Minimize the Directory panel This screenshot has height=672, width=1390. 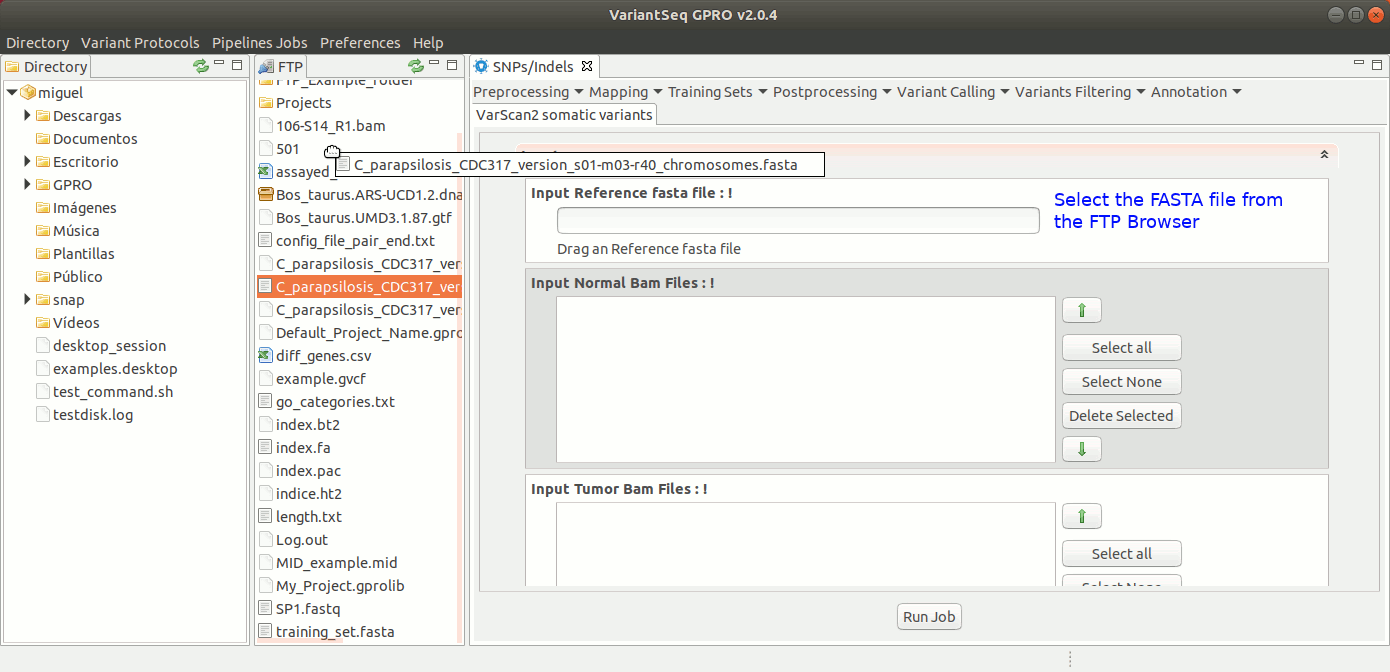pyautogui.click(x=219, y=65)
